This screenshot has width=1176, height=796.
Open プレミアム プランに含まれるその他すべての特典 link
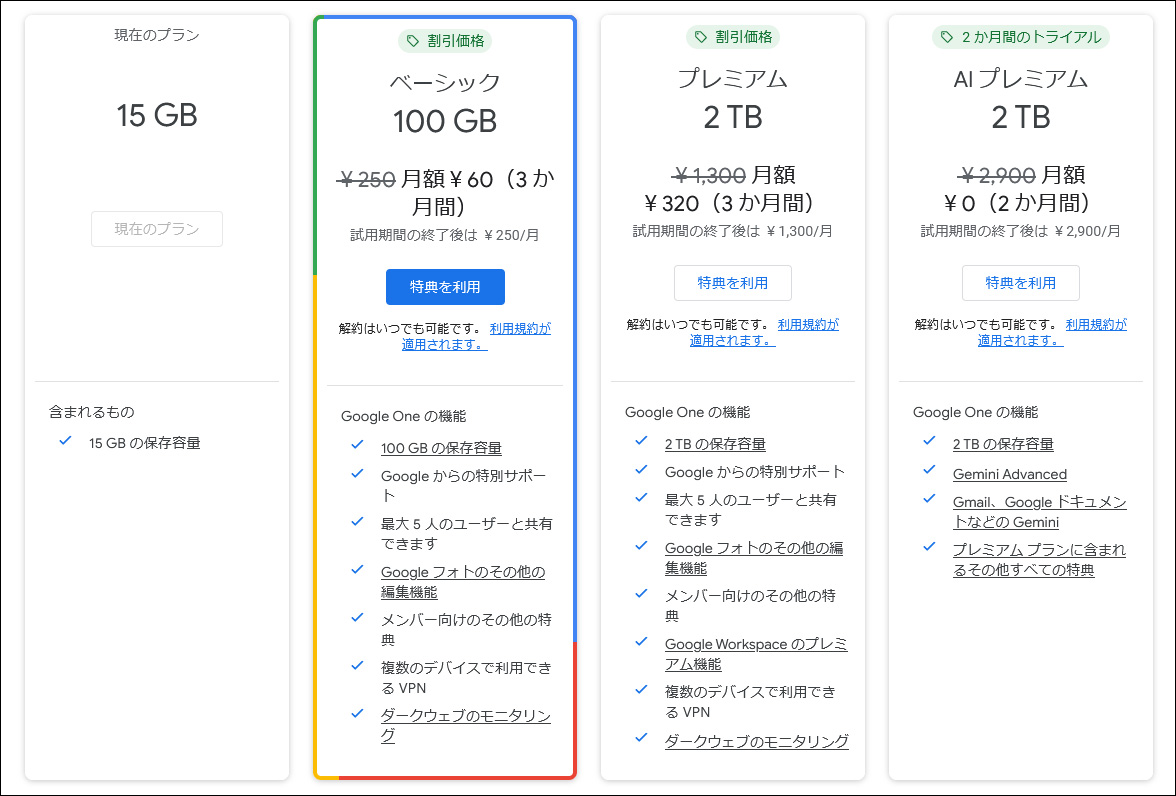[x=1039, y=560]
